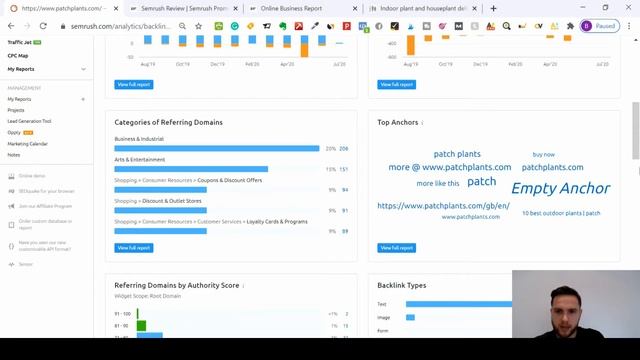Click the page vertical scrollbar thumb
640x360 pixels.
[636, 131]
